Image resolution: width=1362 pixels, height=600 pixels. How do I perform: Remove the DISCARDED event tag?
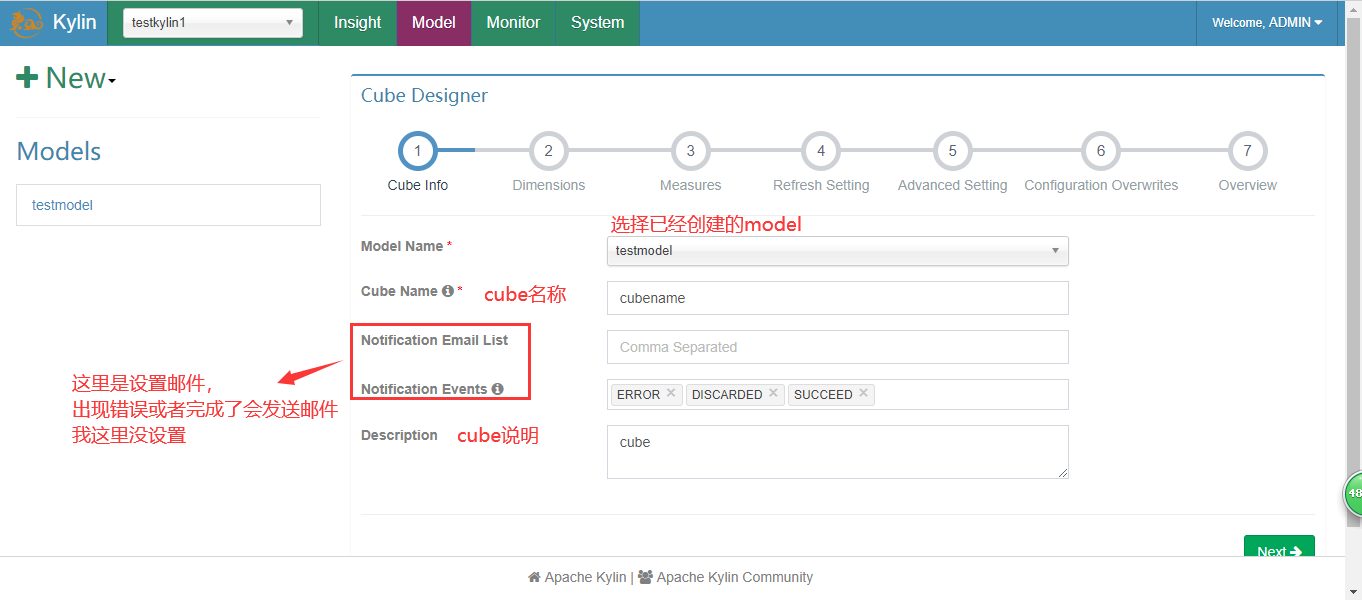click(x=773, y=394)
